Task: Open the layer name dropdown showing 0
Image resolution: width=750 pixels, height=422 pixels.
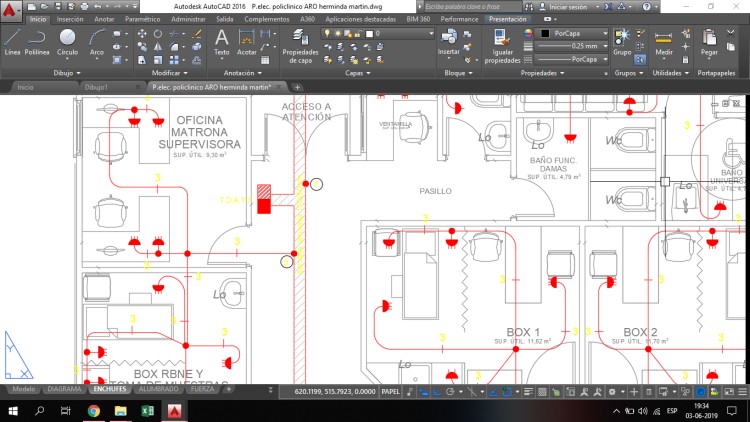Action: (378, 33)
